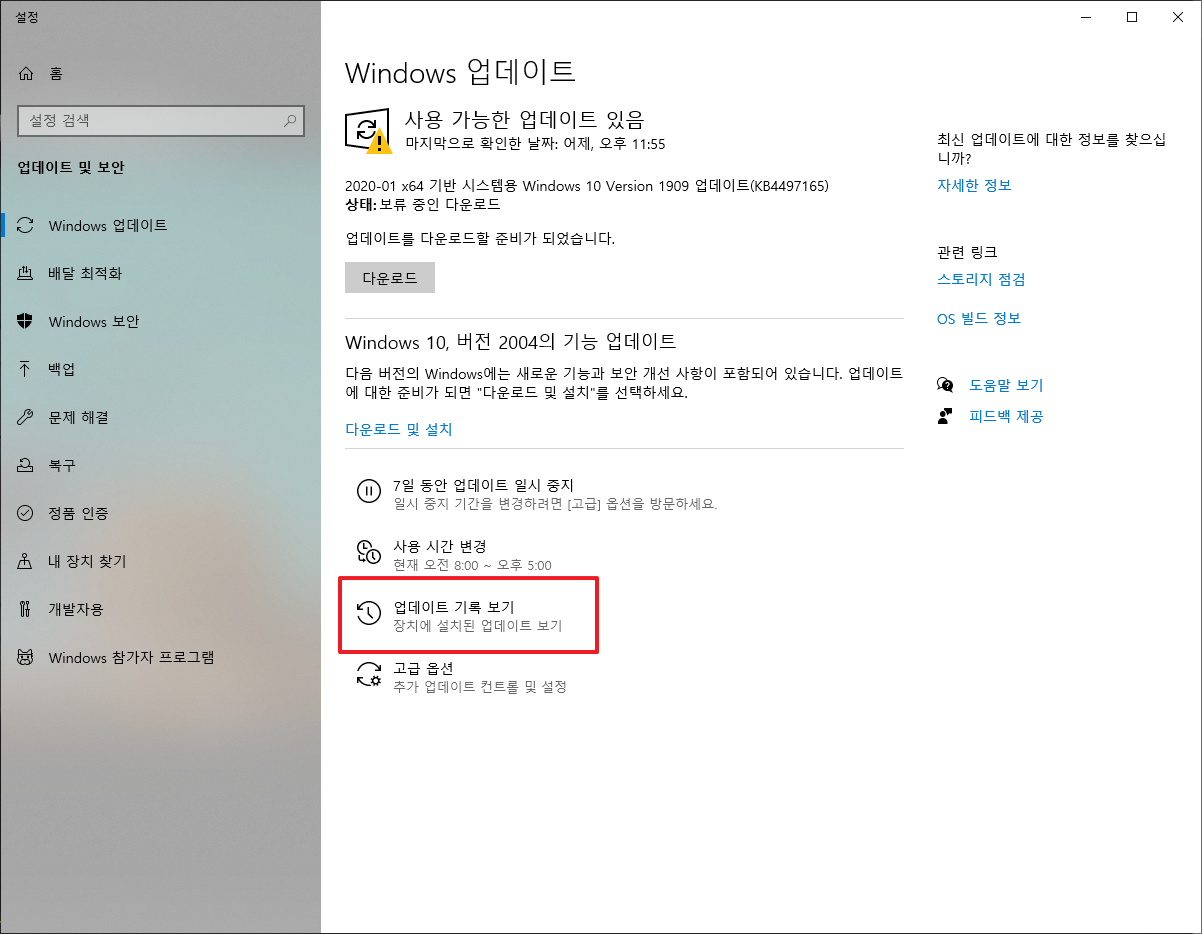The image size is (1202, 934).
Task: Minimize the 설정 window
Action: point(1086,16)
